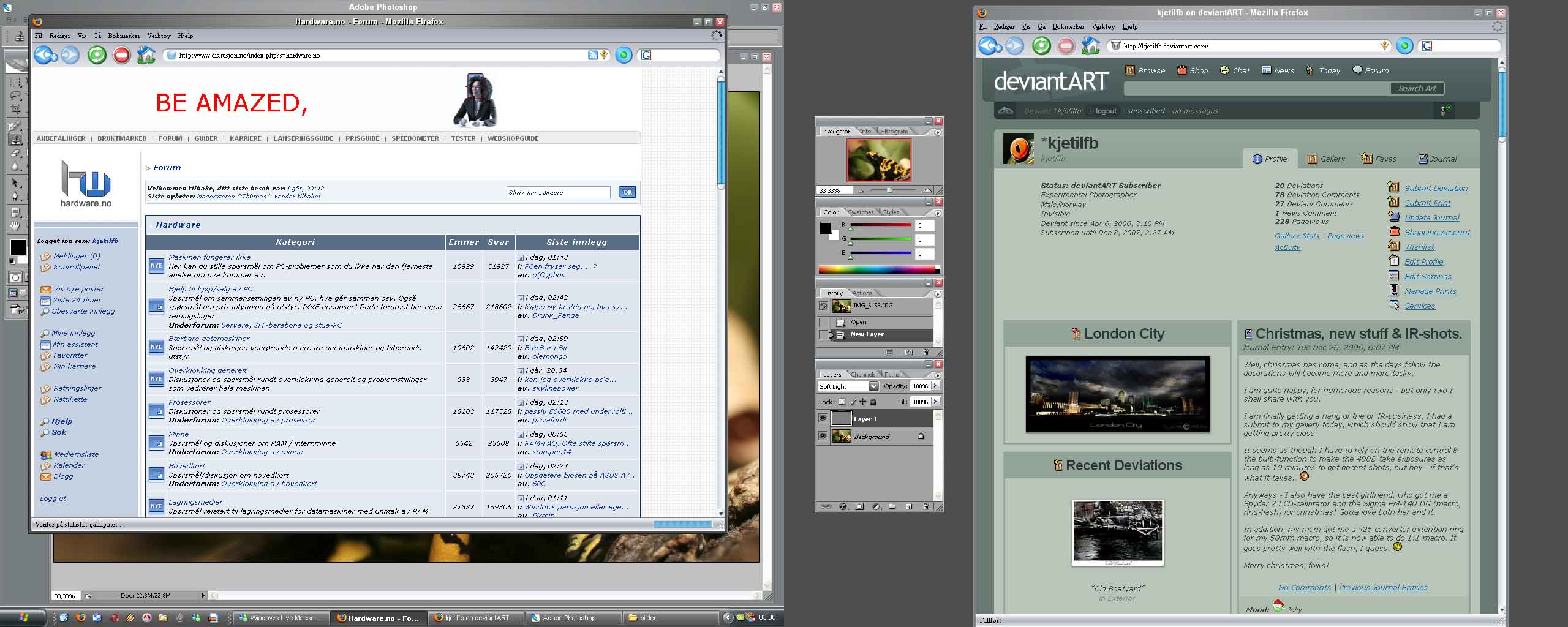Click the OK search button on Hardware.no
The image size is (1568, 627).
click(x=627, y=192)
